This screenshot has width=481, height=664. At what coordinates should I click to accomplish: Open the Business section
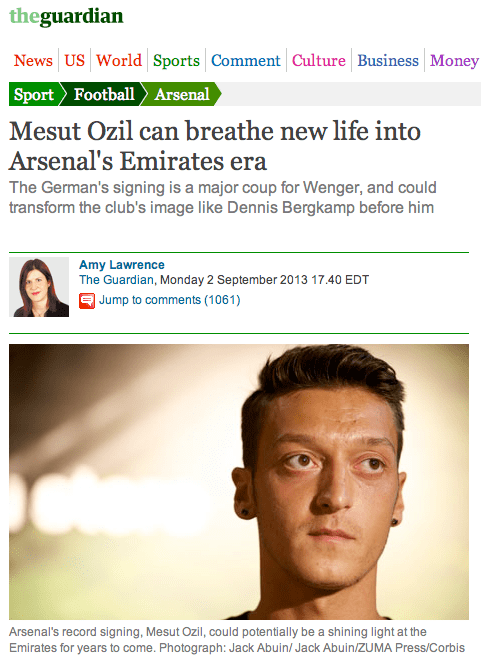(388, 61)
